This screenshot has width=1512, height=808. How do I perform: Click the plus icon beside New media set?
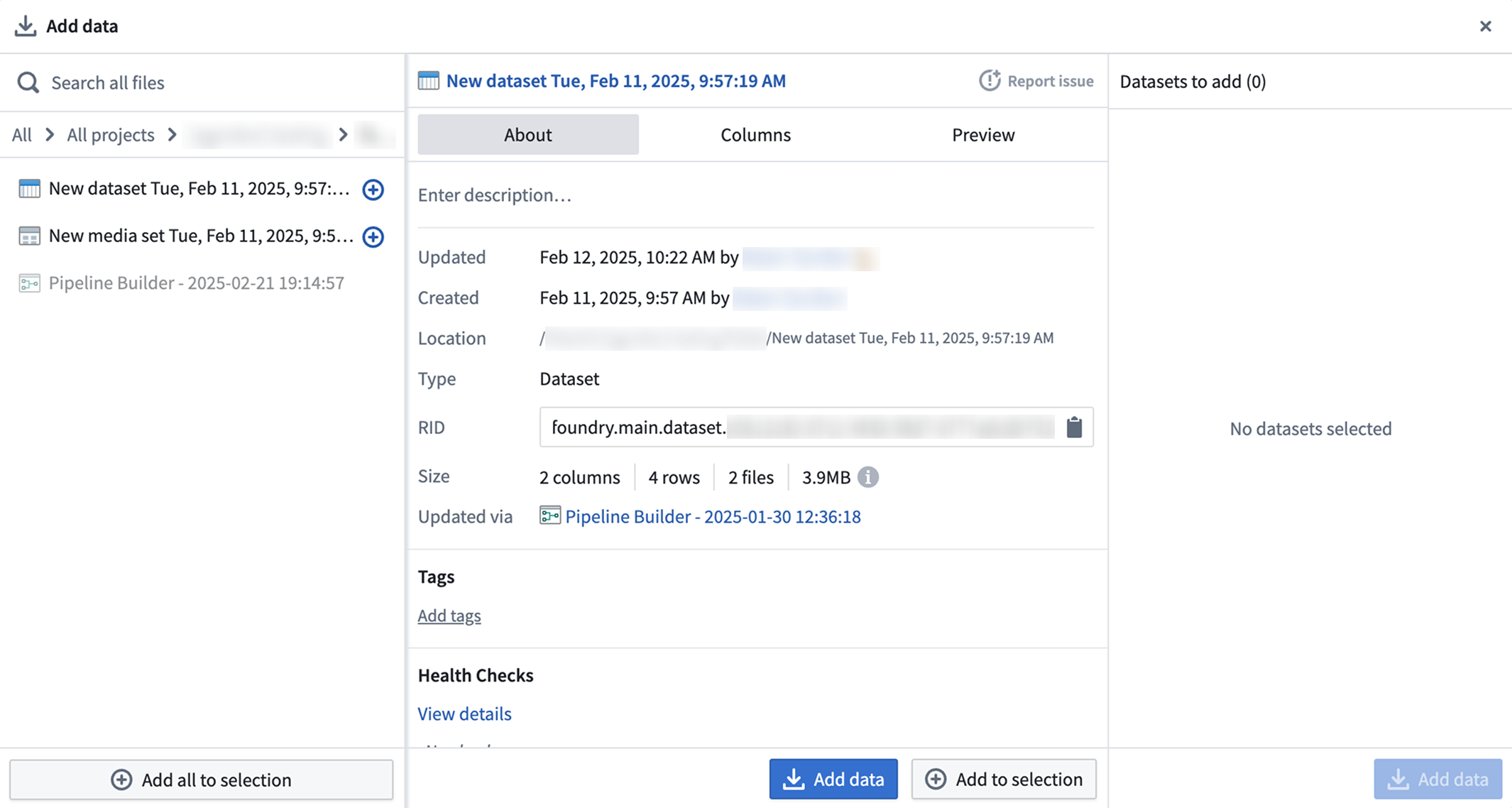(x=373, y=236)
